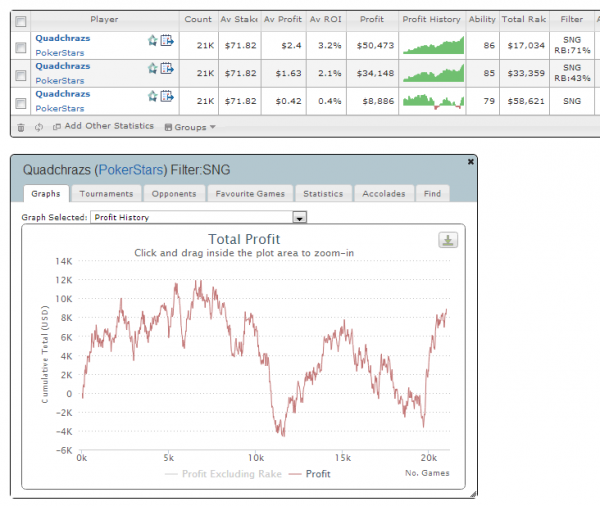Viewport: 600px width, 506px height.
Task: Sort by the Av Stake column header
Action: tap(240, 20)
